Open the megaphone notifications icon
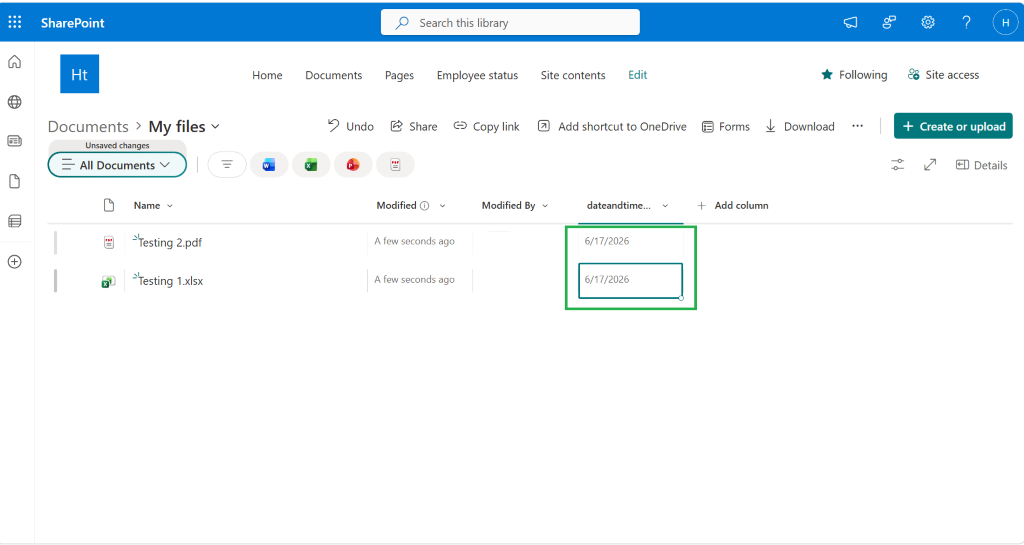 [850, 22]
